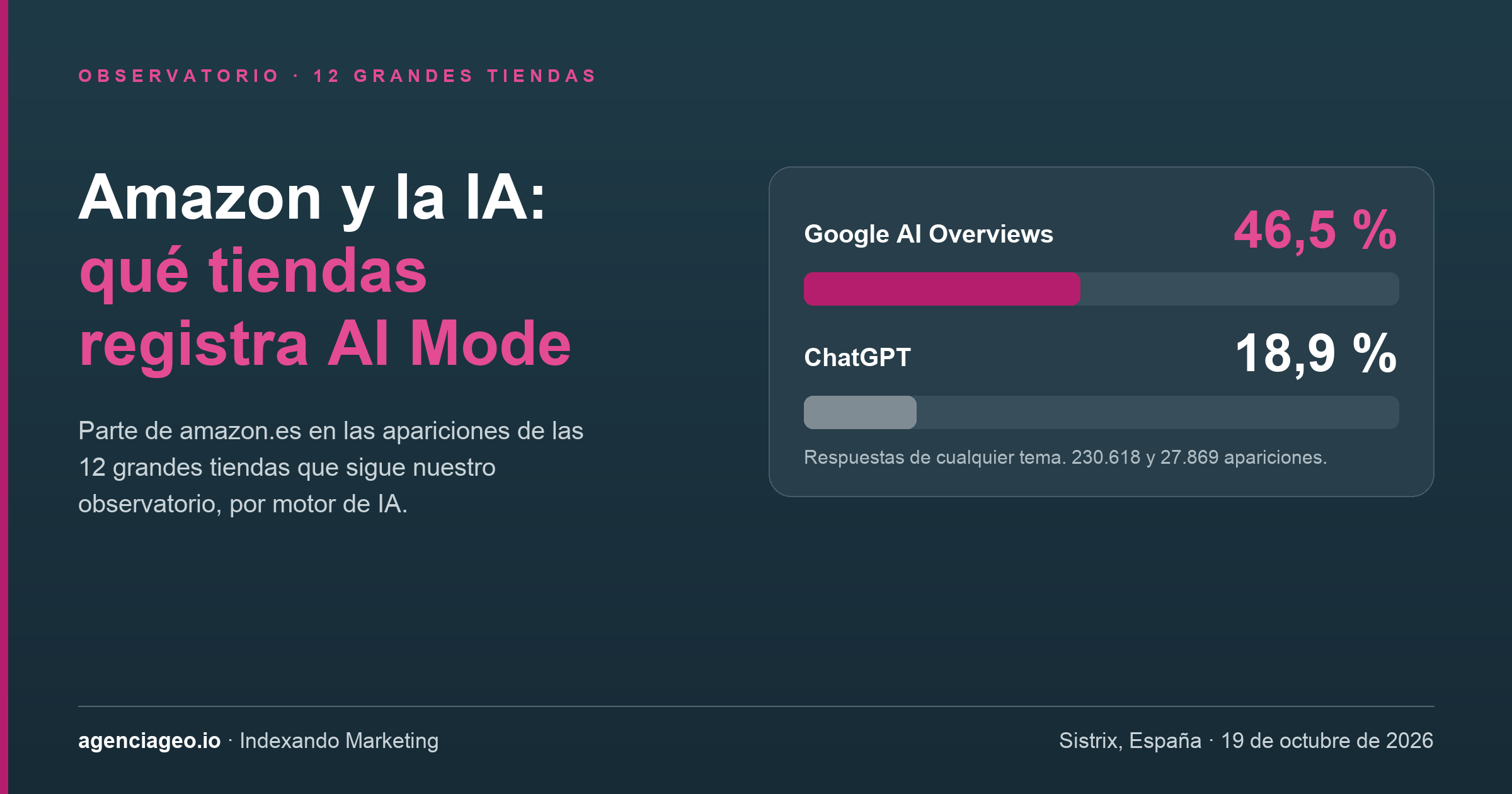
Task: Click the 'ChatGPT' label
Action: point(857,357)
